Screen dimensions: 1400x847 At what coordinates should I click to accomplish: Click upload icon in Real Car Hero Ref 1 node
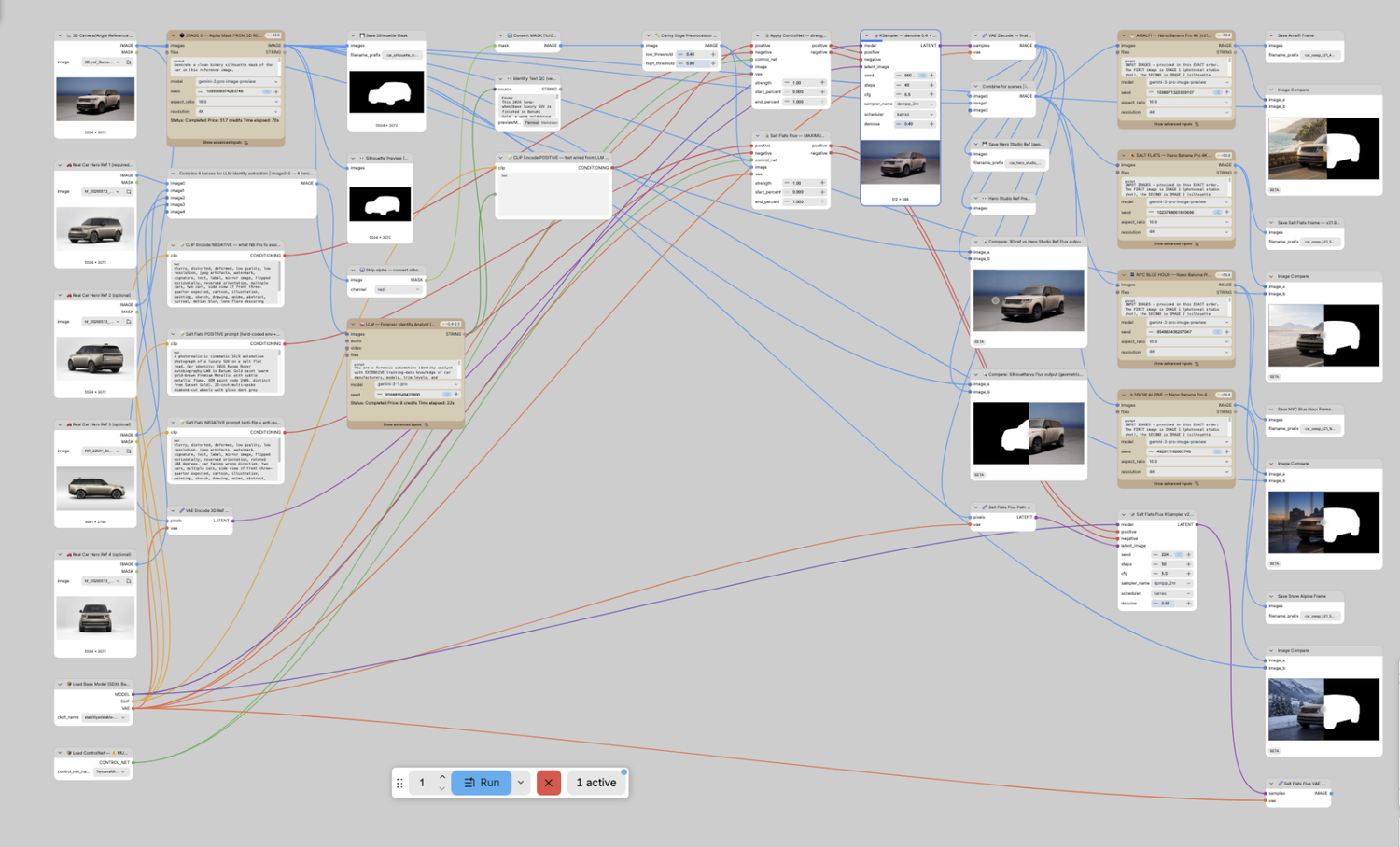coord(129,191)
